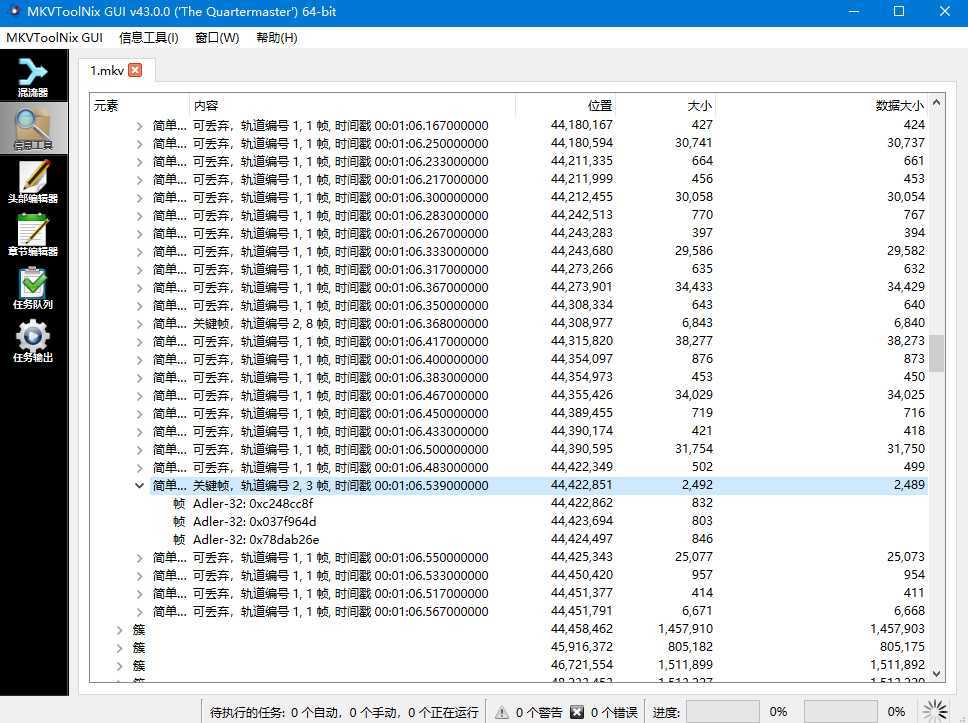This screenshot has width=968, height=723.
Task: Click the first progress bar next to 进度
Action: click(x=722, y=712)
